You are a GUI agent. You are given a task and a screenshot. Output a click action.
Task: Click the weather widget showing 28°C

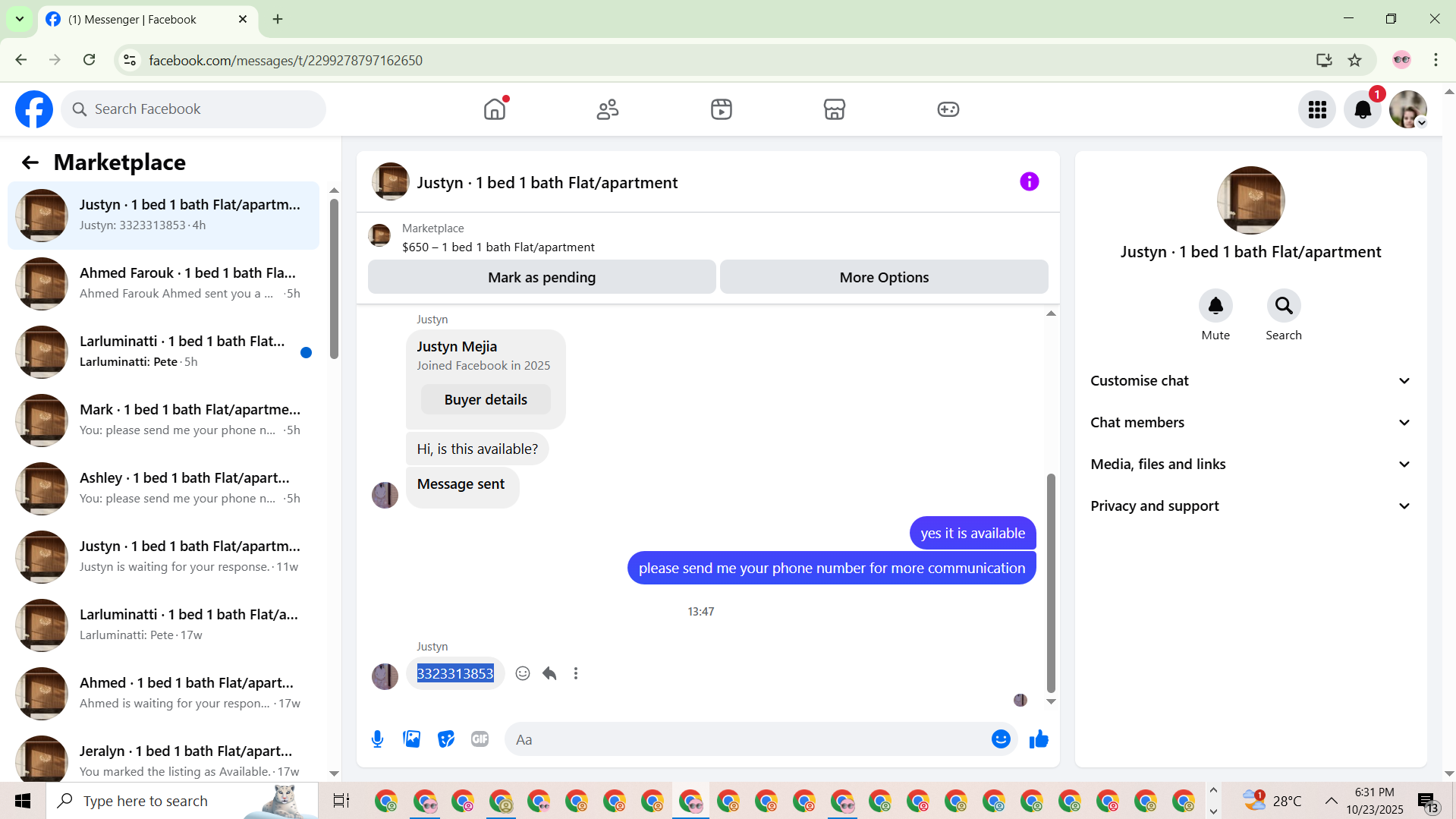pos(1272,801)
